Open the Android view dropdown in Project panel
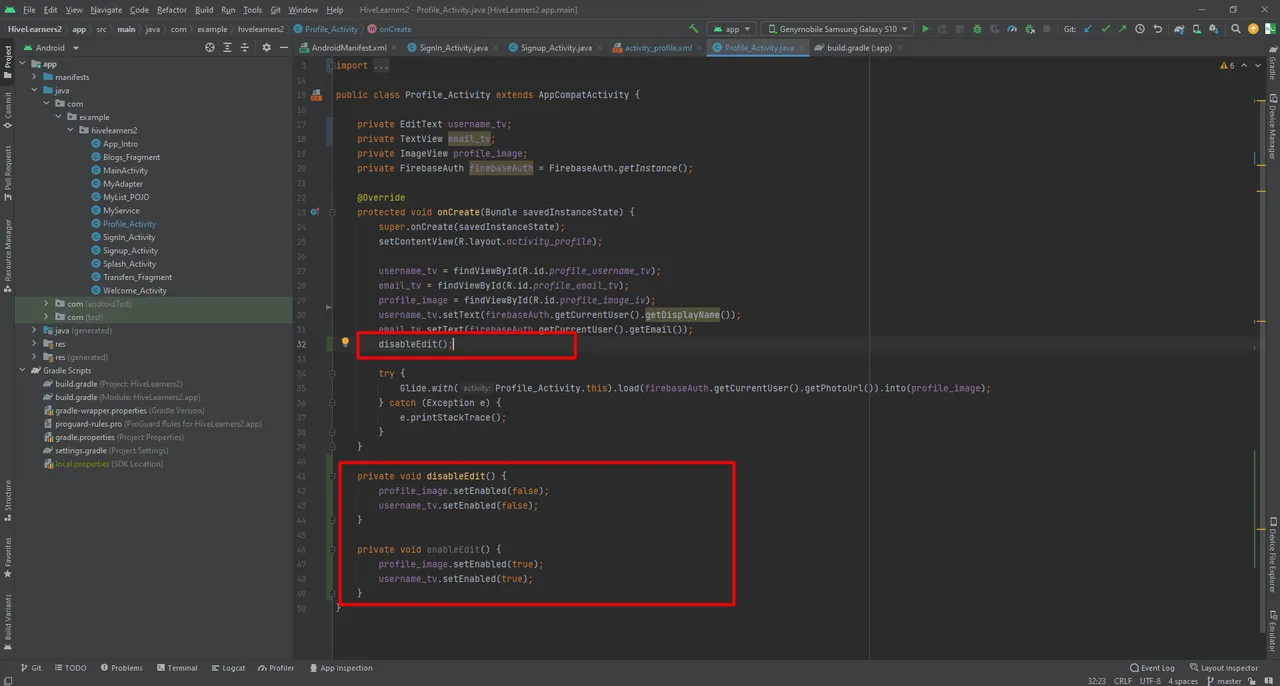This screenshot has height=686, width=1280. 50,47
